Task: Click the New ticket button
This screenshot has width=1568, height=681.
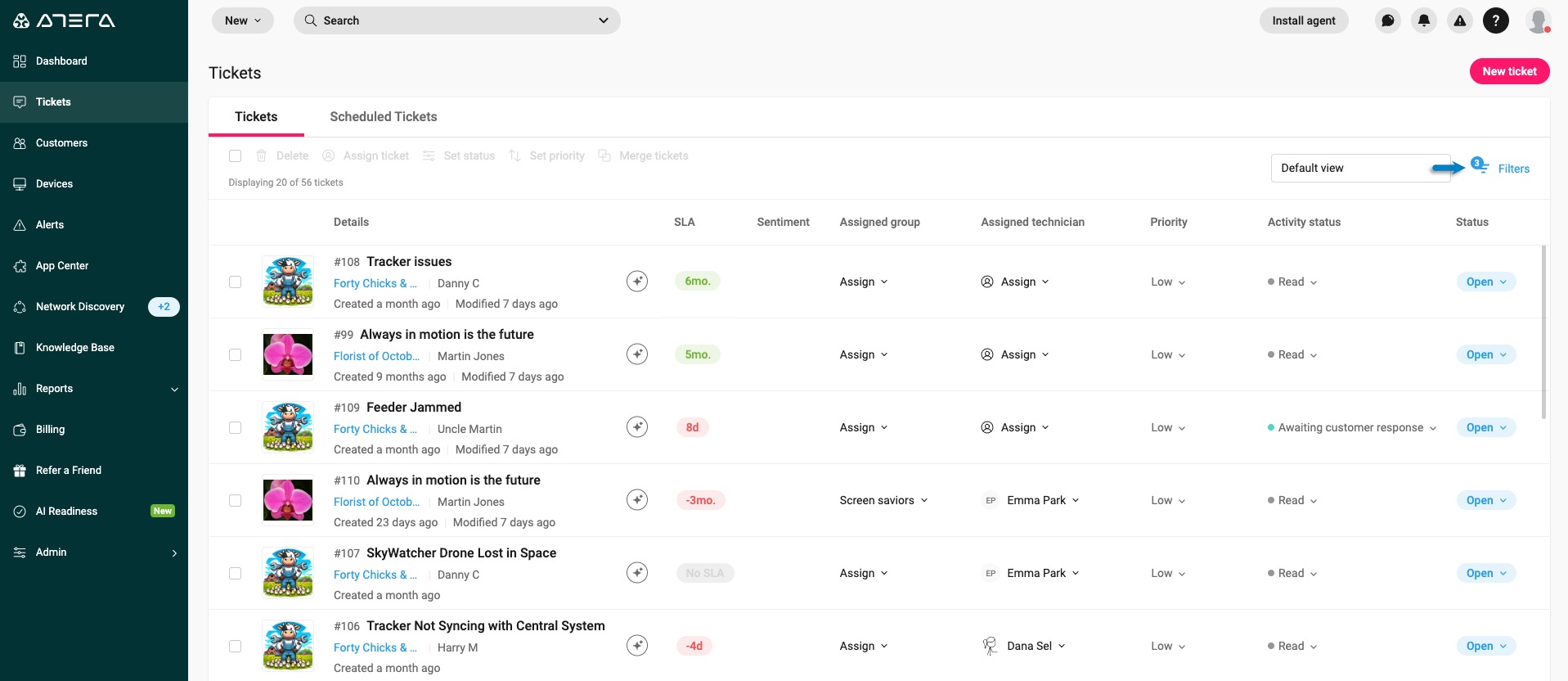Action: pyautogui.click(x=1508, y=71)
